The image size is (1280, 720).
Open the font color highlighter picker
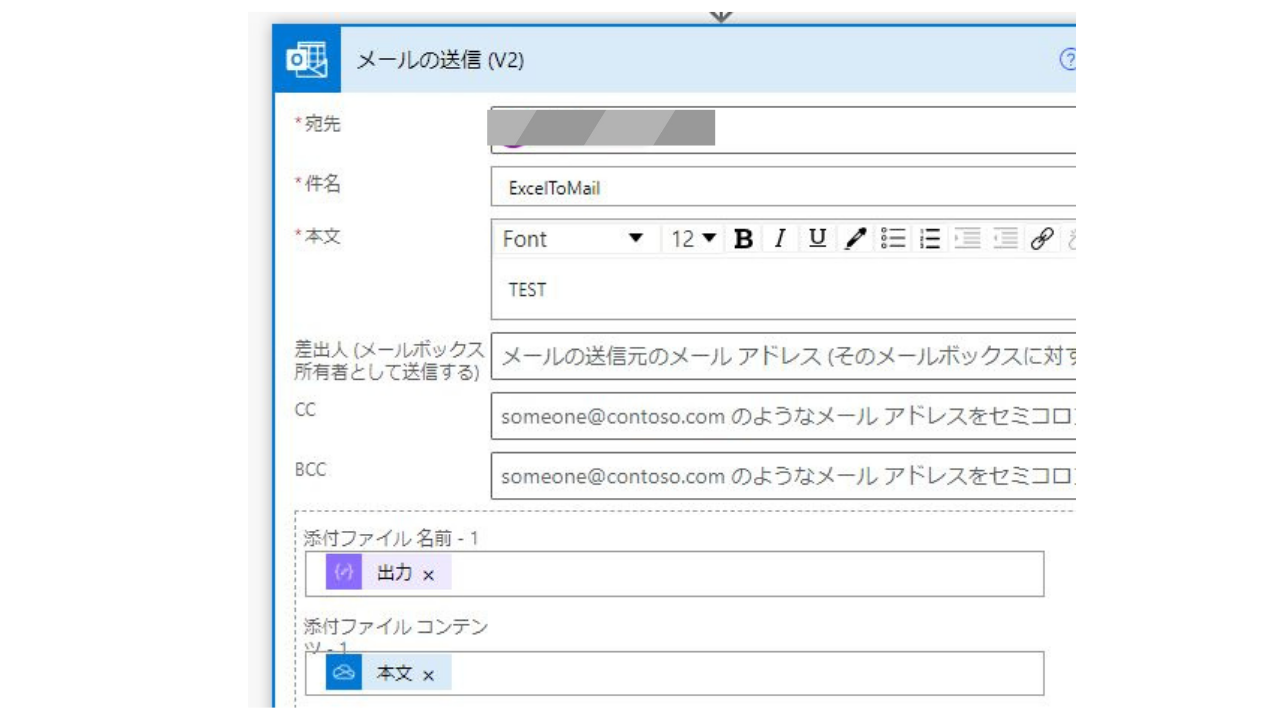[x=855, y=239]
